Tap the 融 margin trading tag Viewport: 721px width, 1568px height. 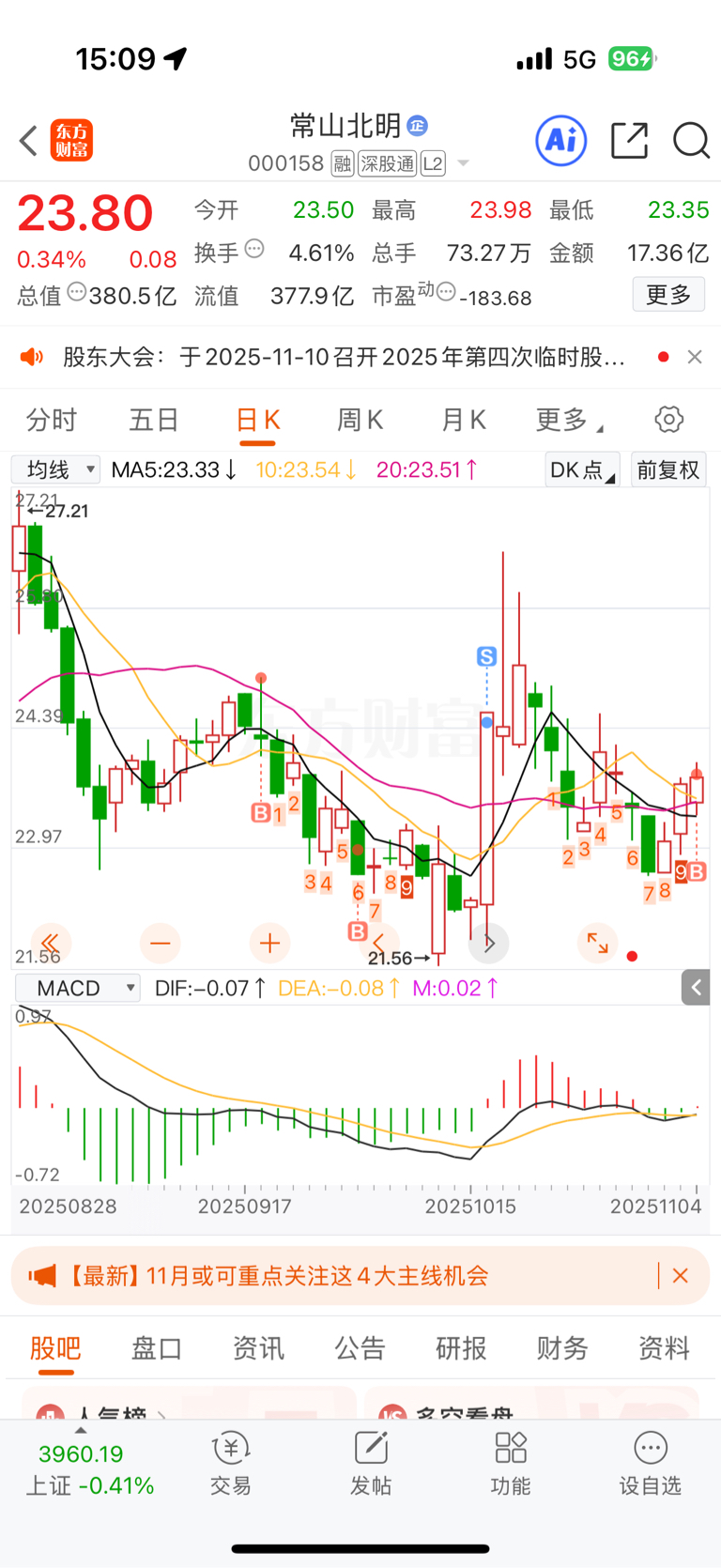[343, 164]
